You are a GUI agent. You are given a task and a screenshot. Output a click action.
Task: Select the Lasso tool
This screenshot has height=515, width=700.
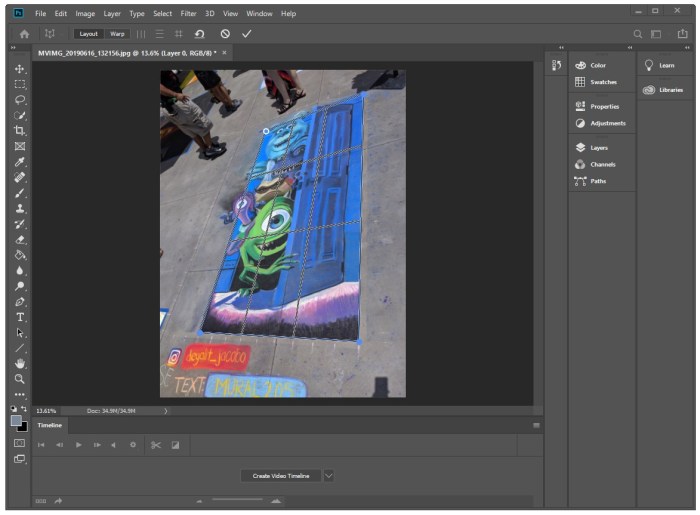tap(20, 100)
